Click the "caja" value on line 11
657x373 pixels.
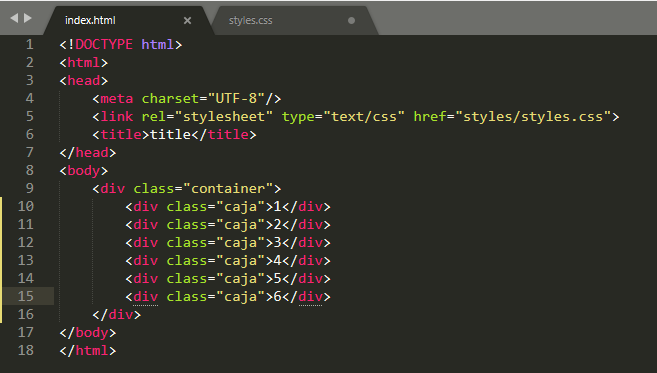point(241,225)
